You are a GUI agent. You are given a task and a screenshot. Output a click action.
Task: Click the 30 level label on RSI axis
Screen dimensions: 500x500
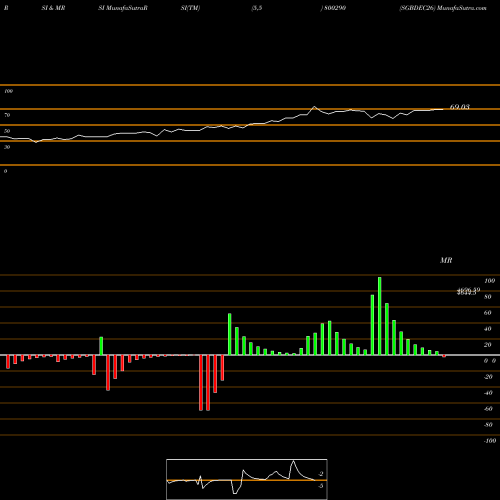point(7,147)
